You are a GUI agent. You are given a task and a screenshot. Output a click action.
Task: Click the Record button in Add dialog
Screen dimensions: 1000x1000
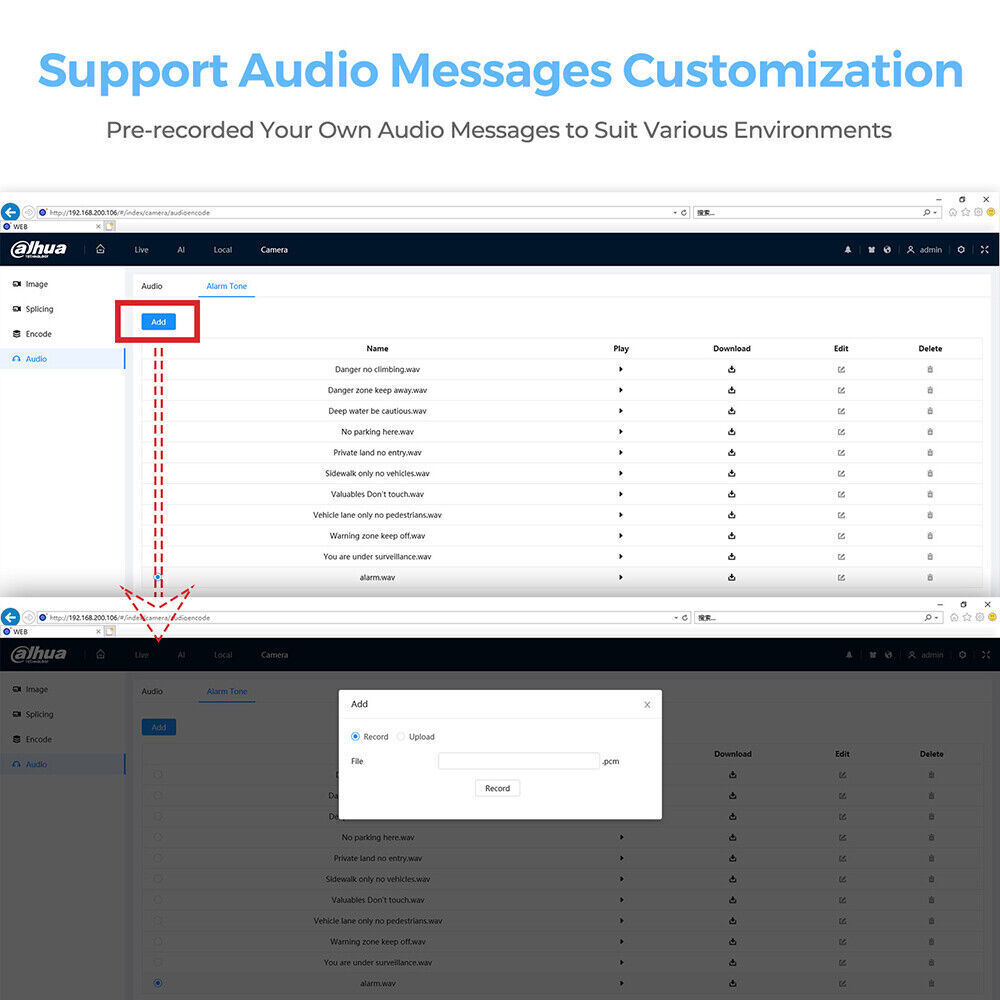tap(497, 788)
